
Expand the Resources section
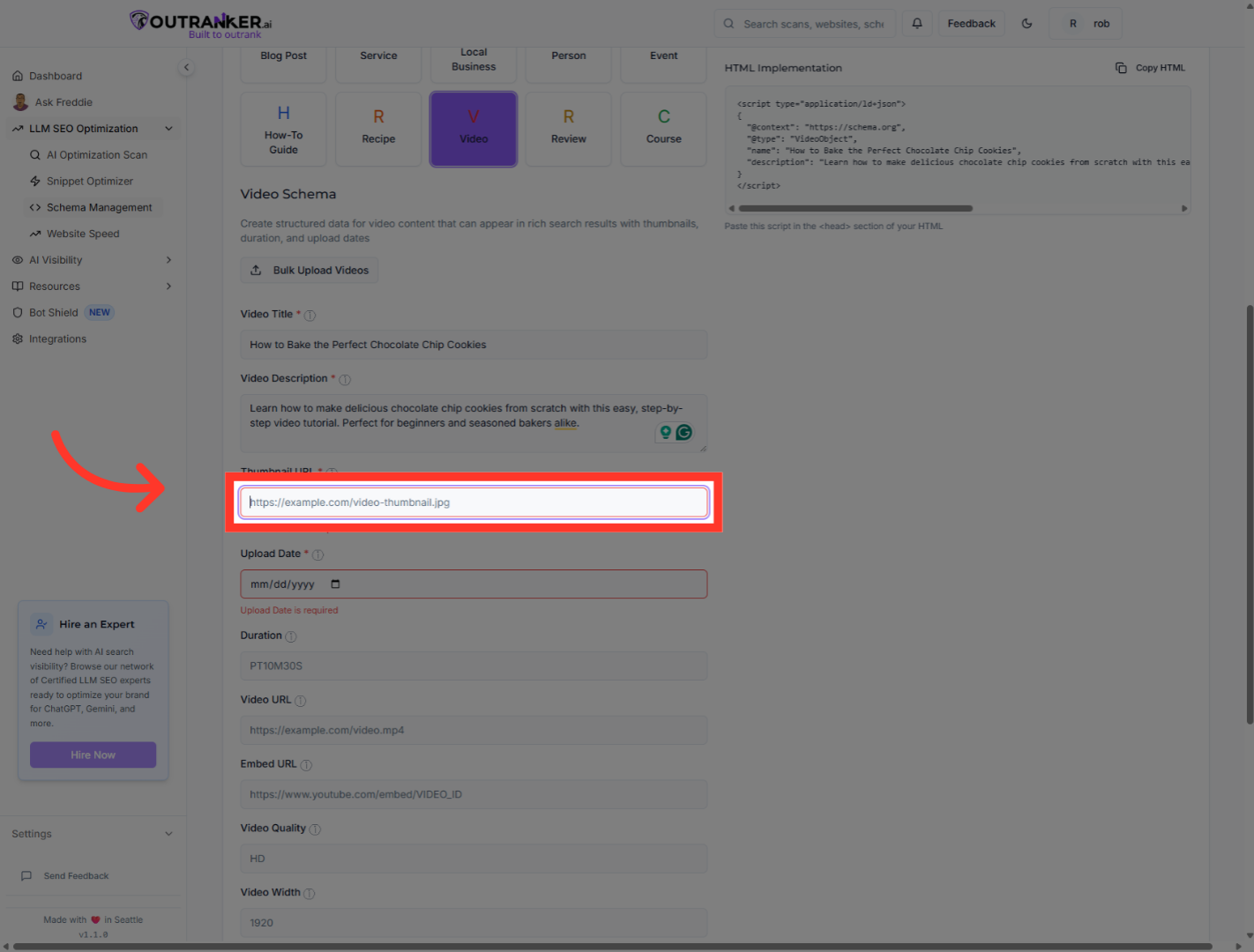[x=168, y=286]
